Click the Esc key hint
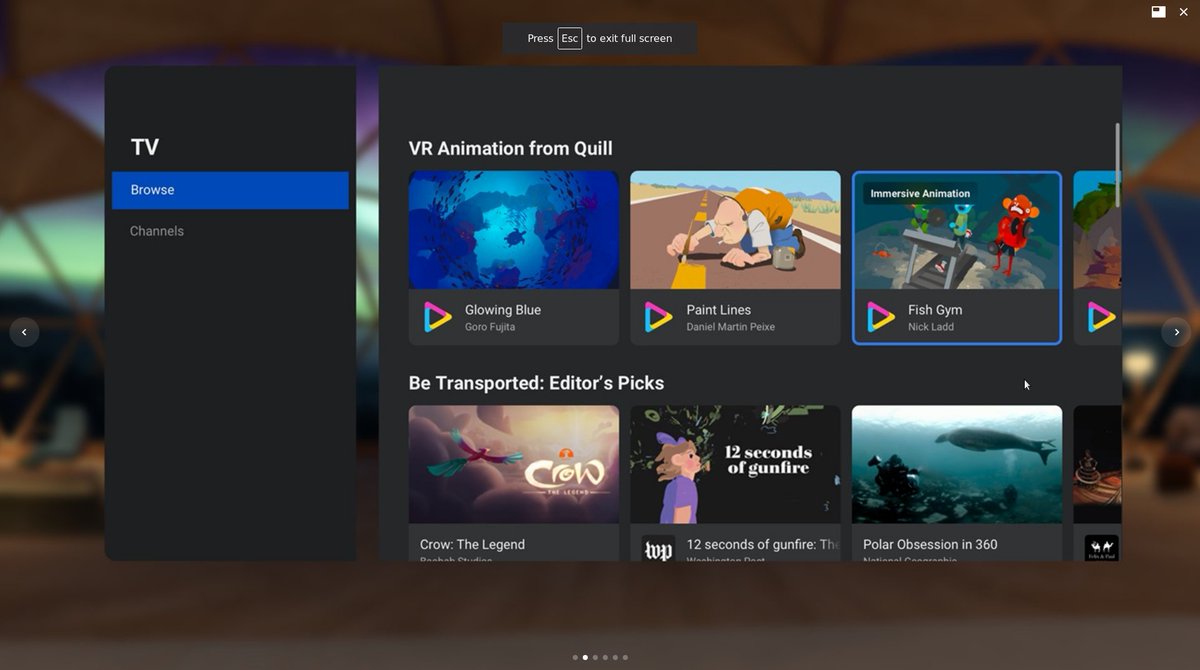This screenshot has height=670, width=1200. pyautogui.click(x=569, y=38)
